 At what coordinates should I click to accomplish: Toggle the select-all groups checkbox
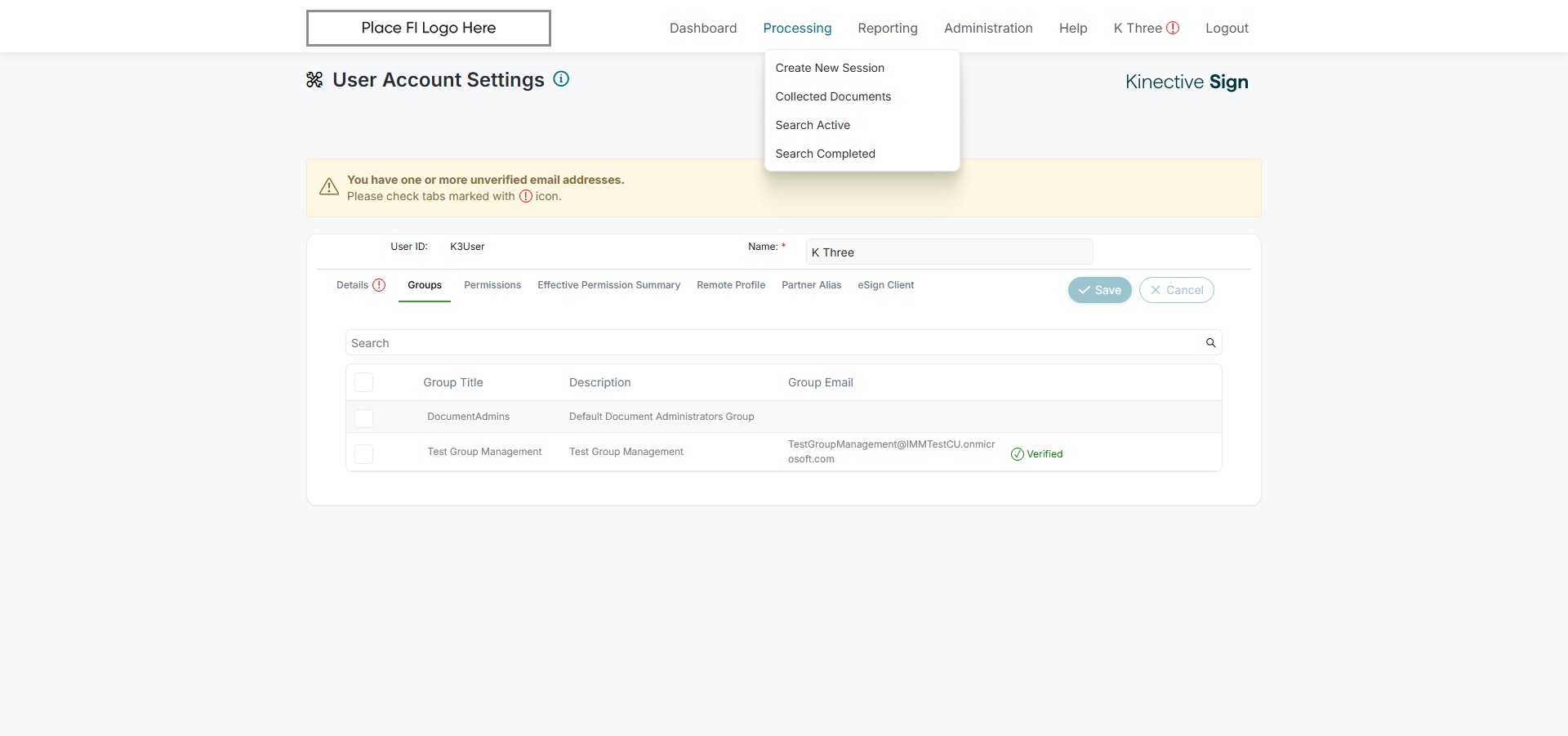coord(364,382)
